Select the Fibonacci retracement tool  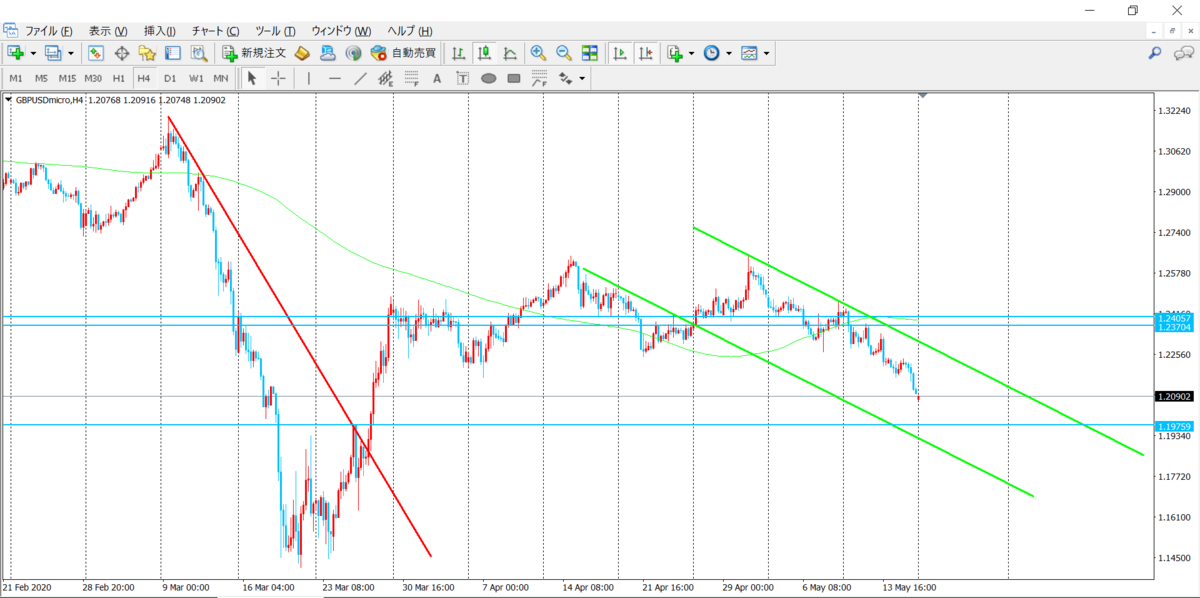[x=411, y=78]
